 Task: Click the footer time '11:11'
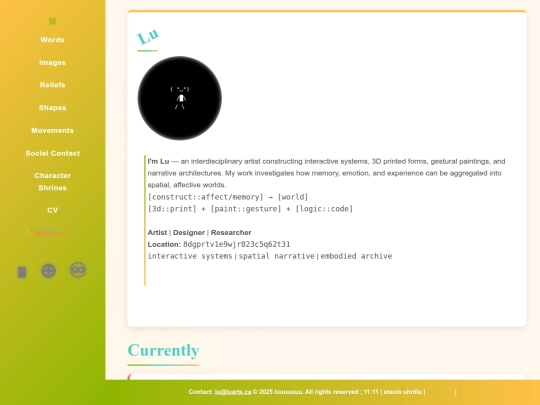[371, 392]
